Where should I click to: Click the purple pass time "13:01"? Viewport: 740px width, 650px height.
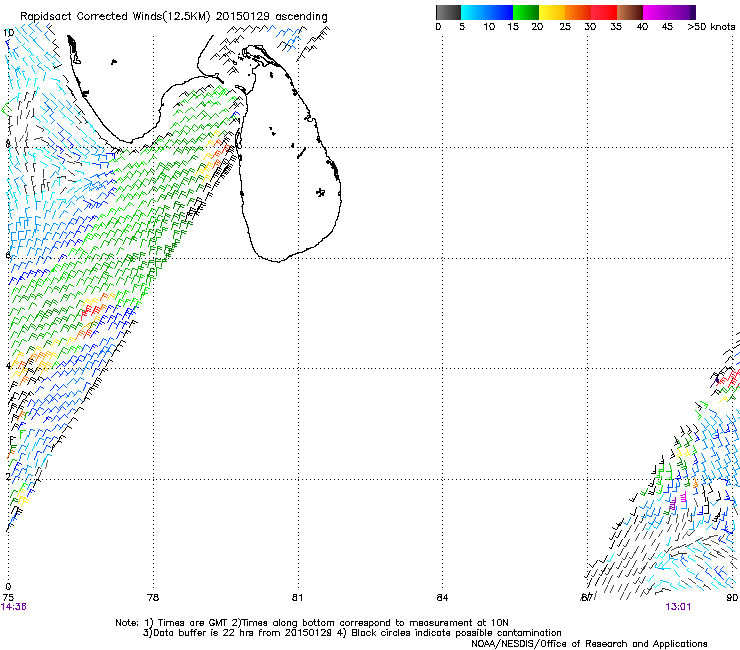[x=678, y=607]
